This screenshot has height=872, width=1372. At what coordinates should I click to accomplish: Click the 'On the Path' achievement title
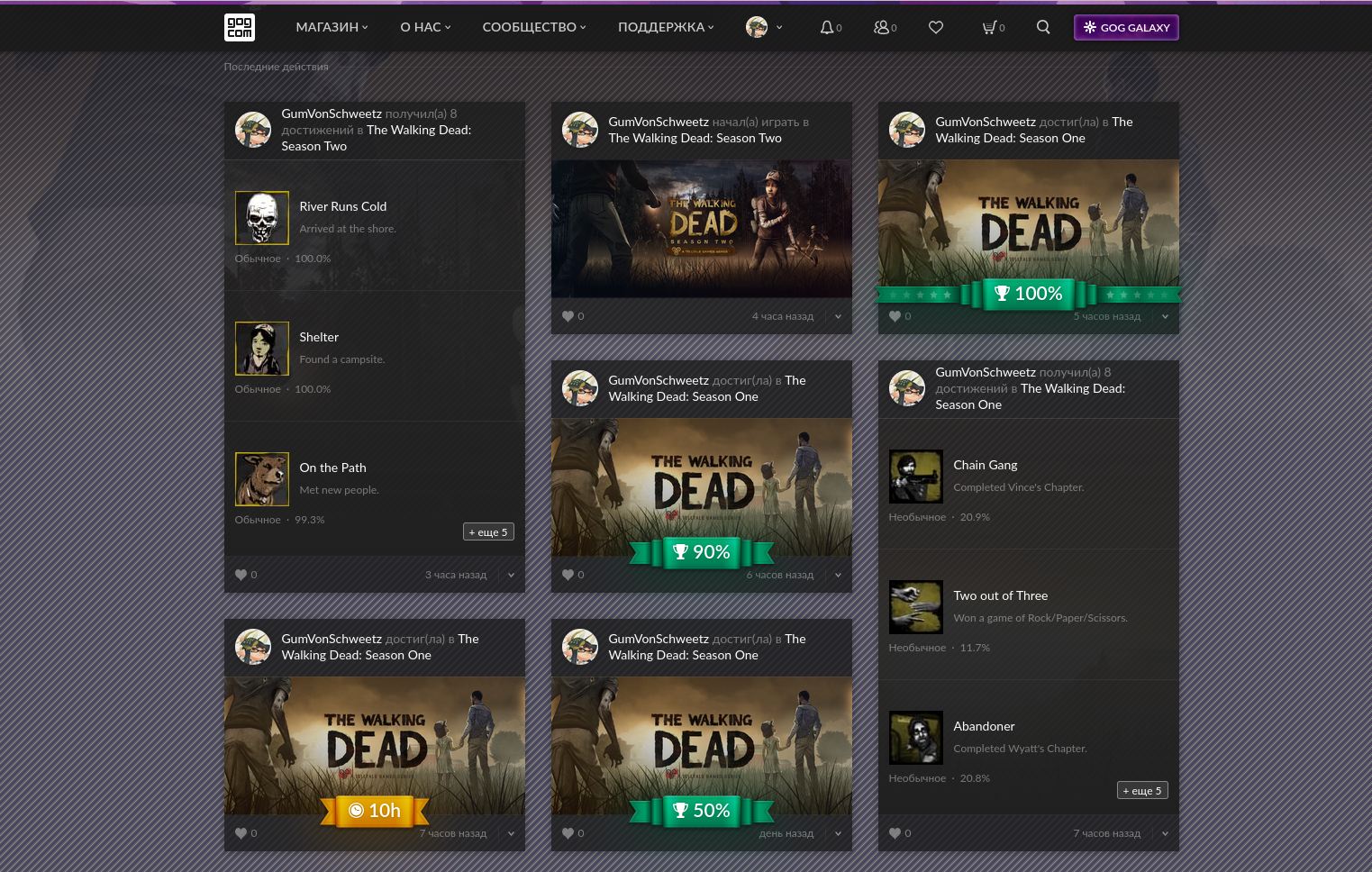[333, 468]
